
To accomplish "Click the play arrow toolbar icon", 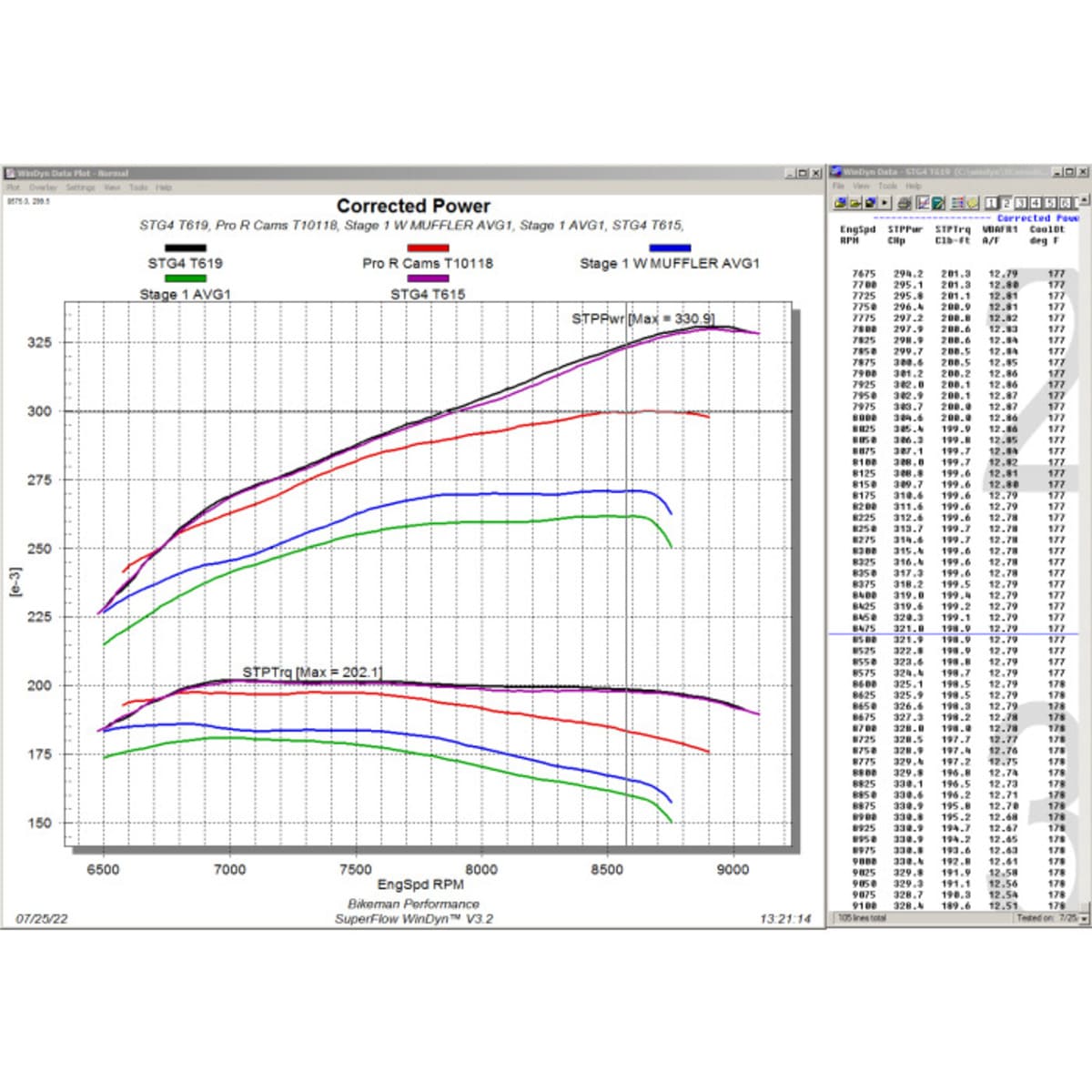I will point(885,201).
